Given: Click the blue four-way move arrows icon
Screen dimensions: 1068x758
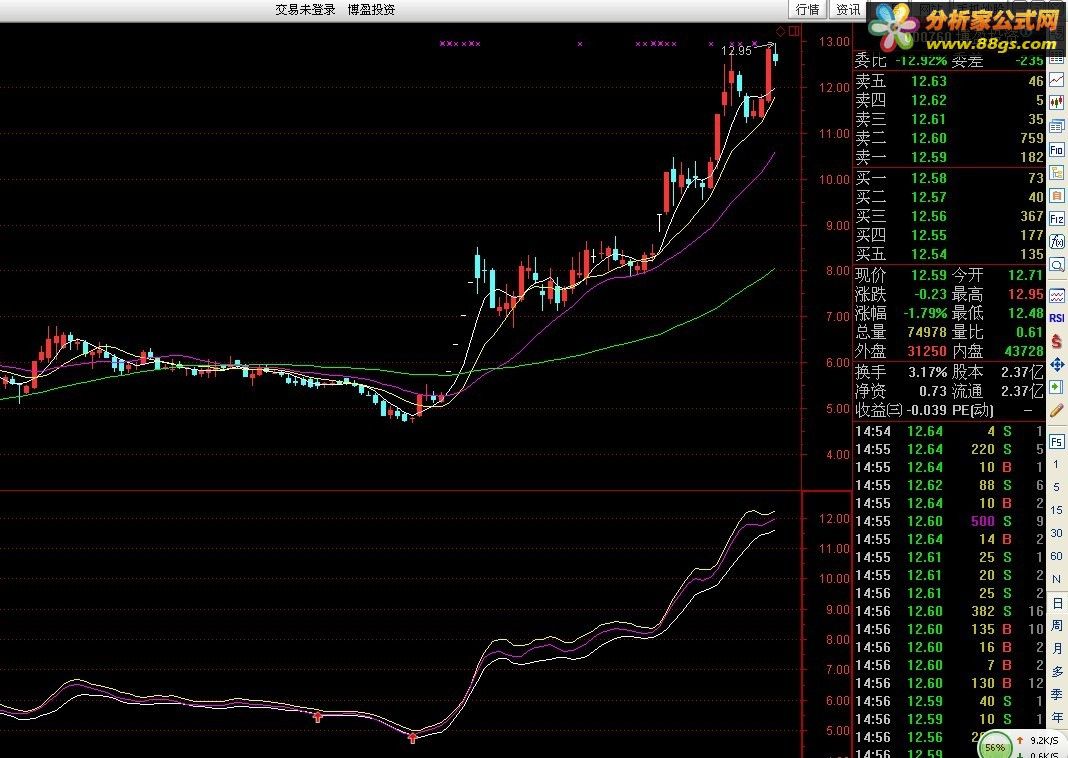Looking at the screenshot, I should (x=1056, y=364).
